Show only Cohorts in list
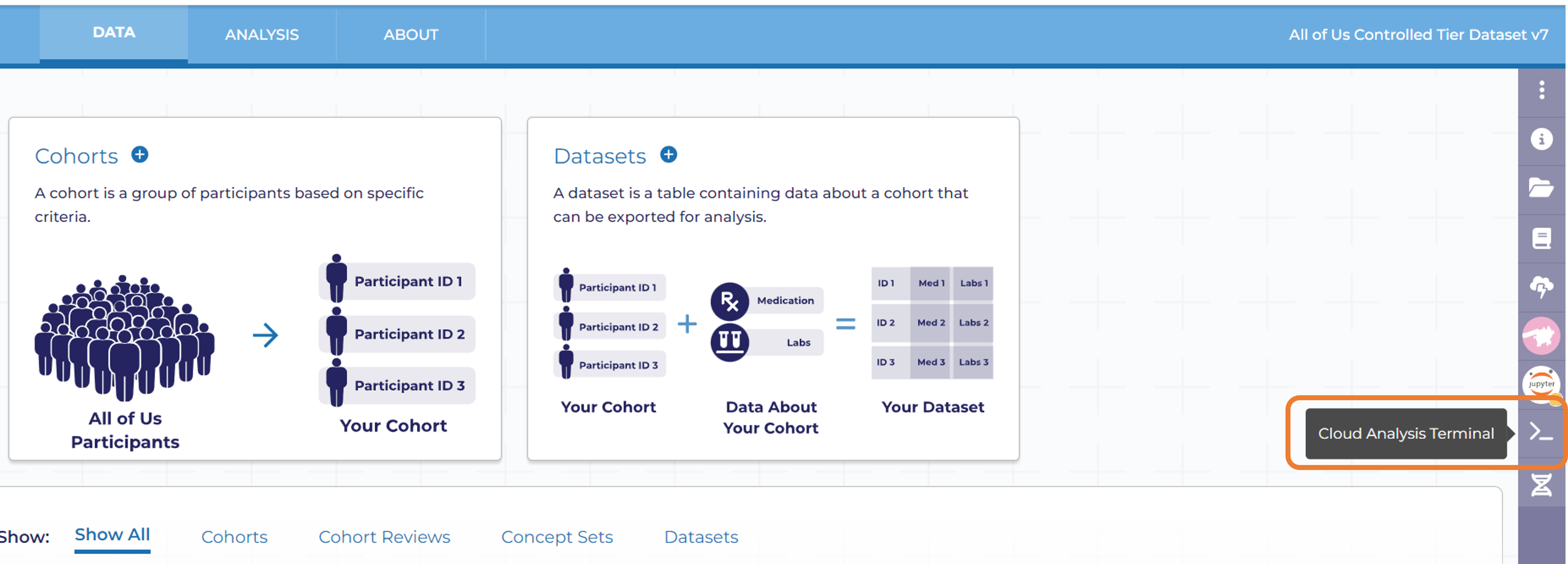Viewport: 1568px width, 564px height. pyautogui.click(x=234, y=537)
